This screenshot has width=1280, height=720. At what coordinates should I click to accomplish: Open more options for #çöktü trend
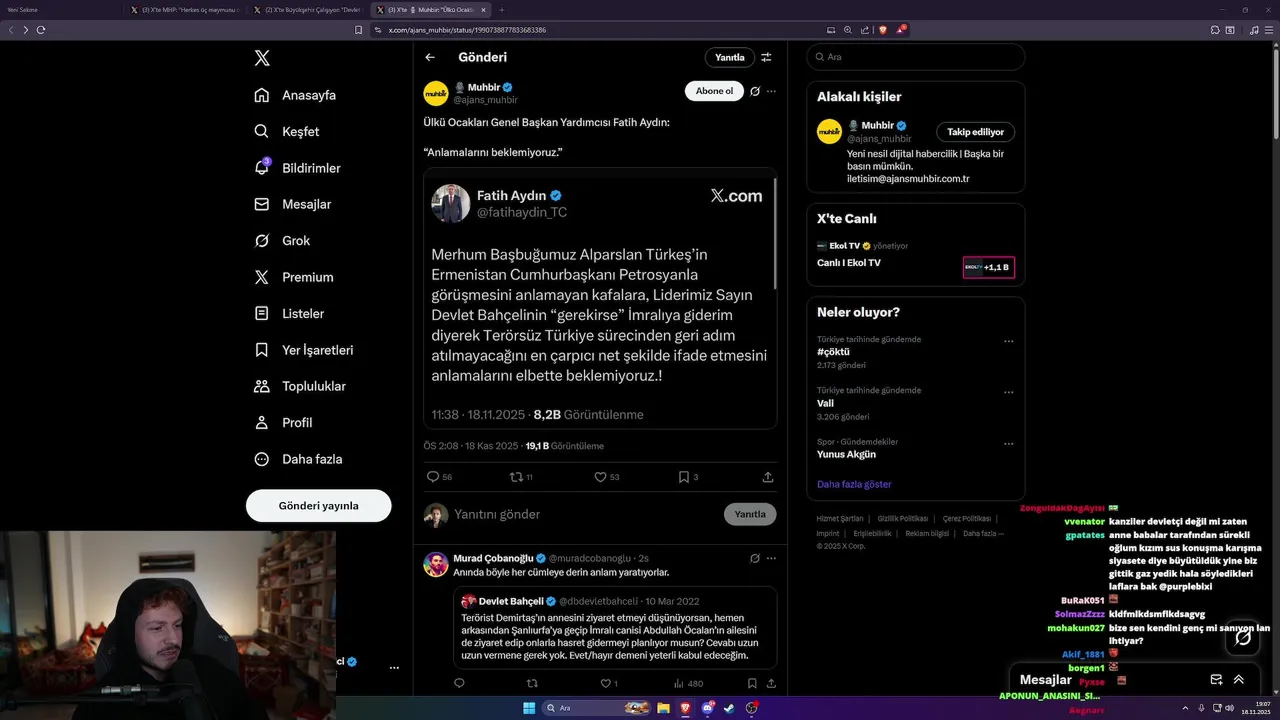click(x=1009, y=341)
